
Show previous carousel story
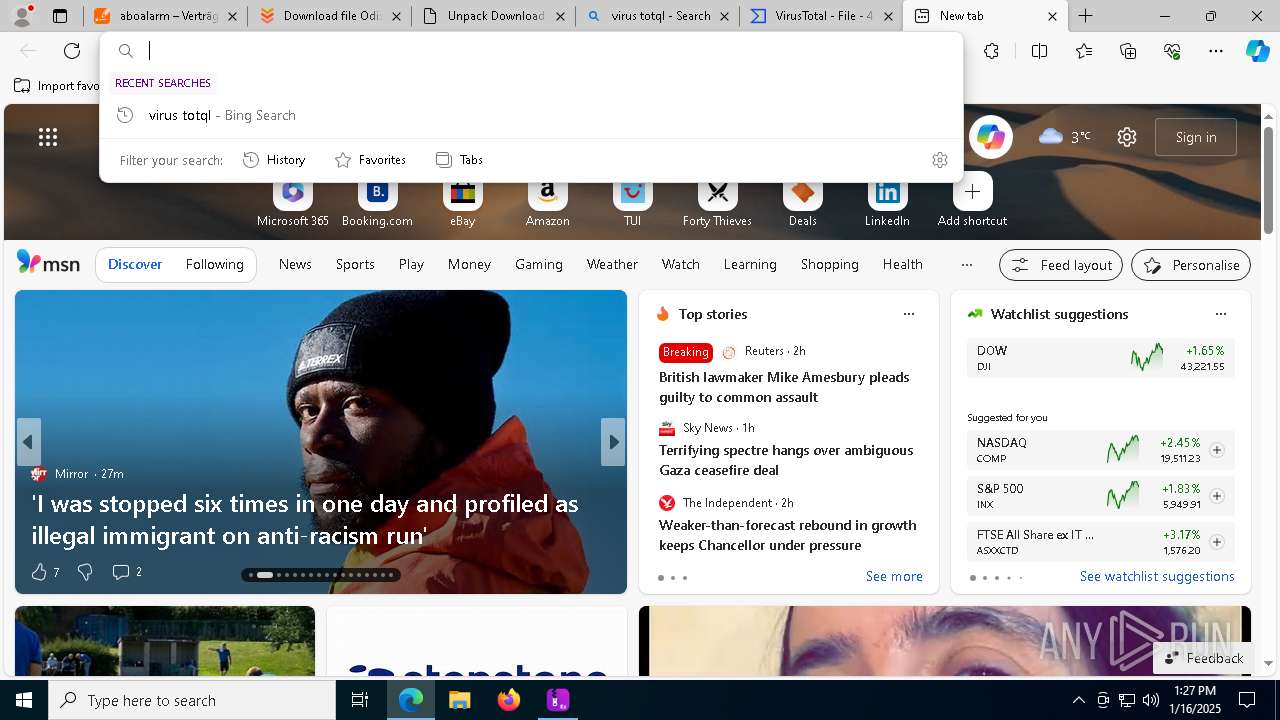tap(28, 442)
